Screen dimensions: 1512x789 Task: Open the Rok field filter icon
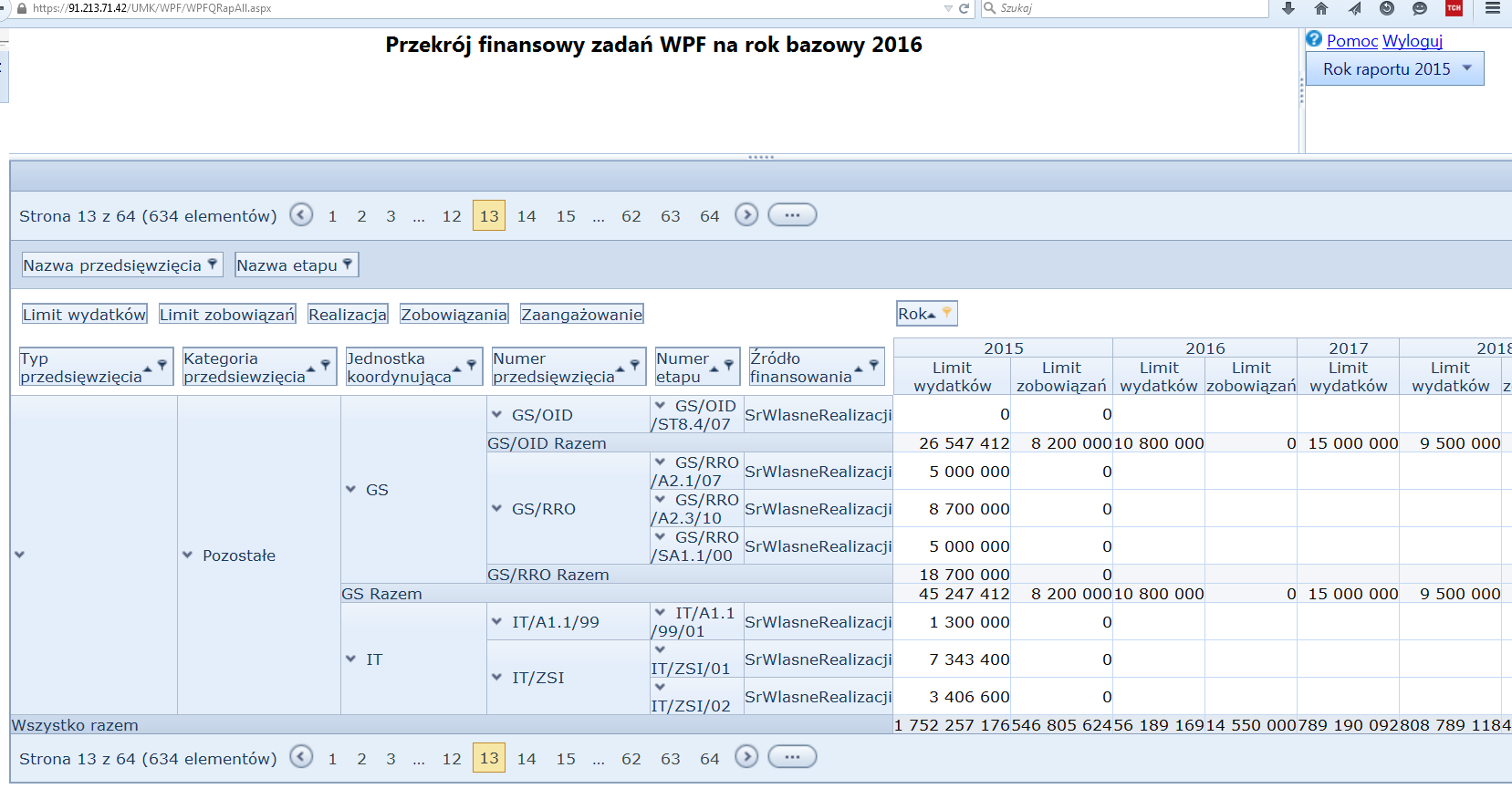coord(947,312)
